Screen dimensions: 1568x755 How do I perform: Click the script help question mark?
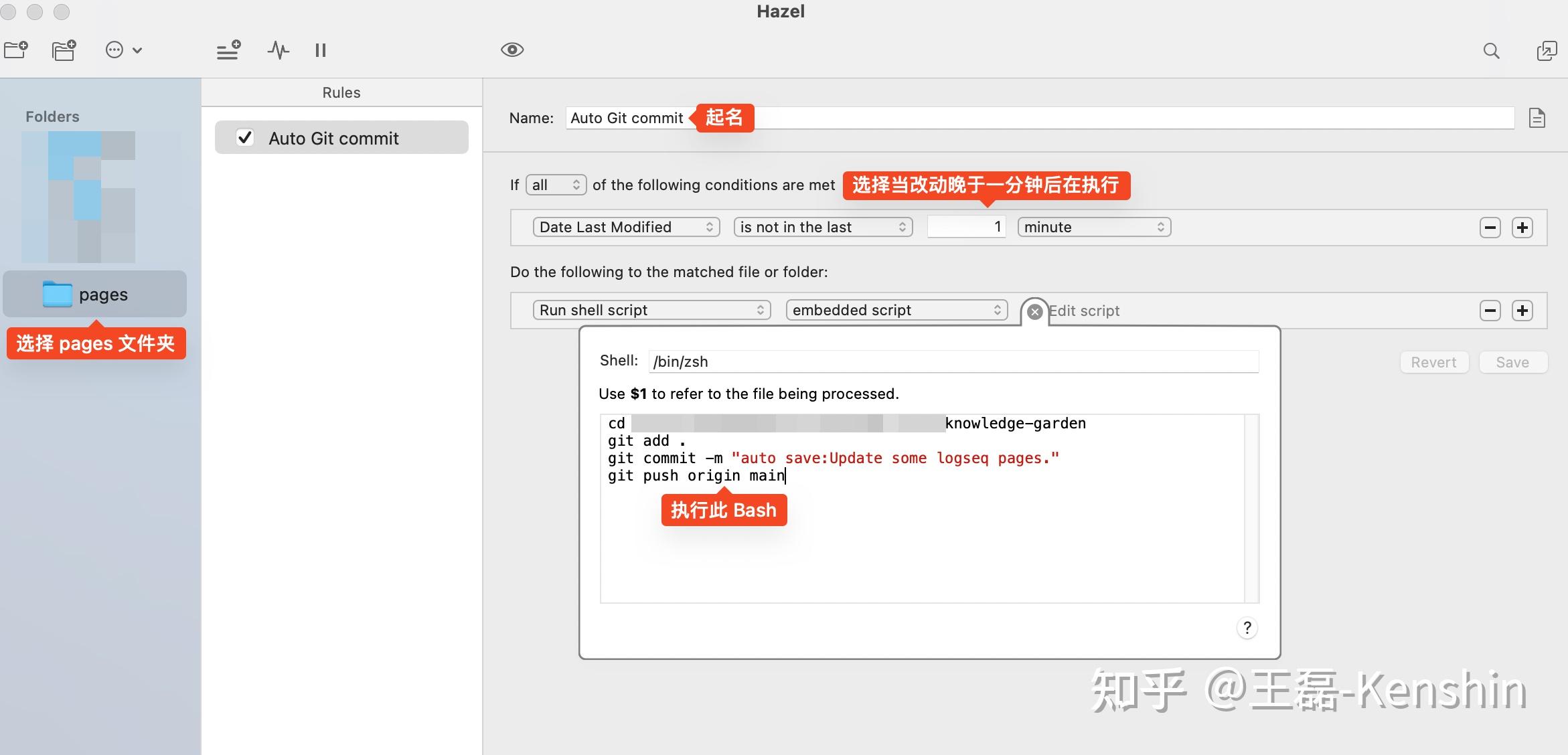[x=1247, y=628]
